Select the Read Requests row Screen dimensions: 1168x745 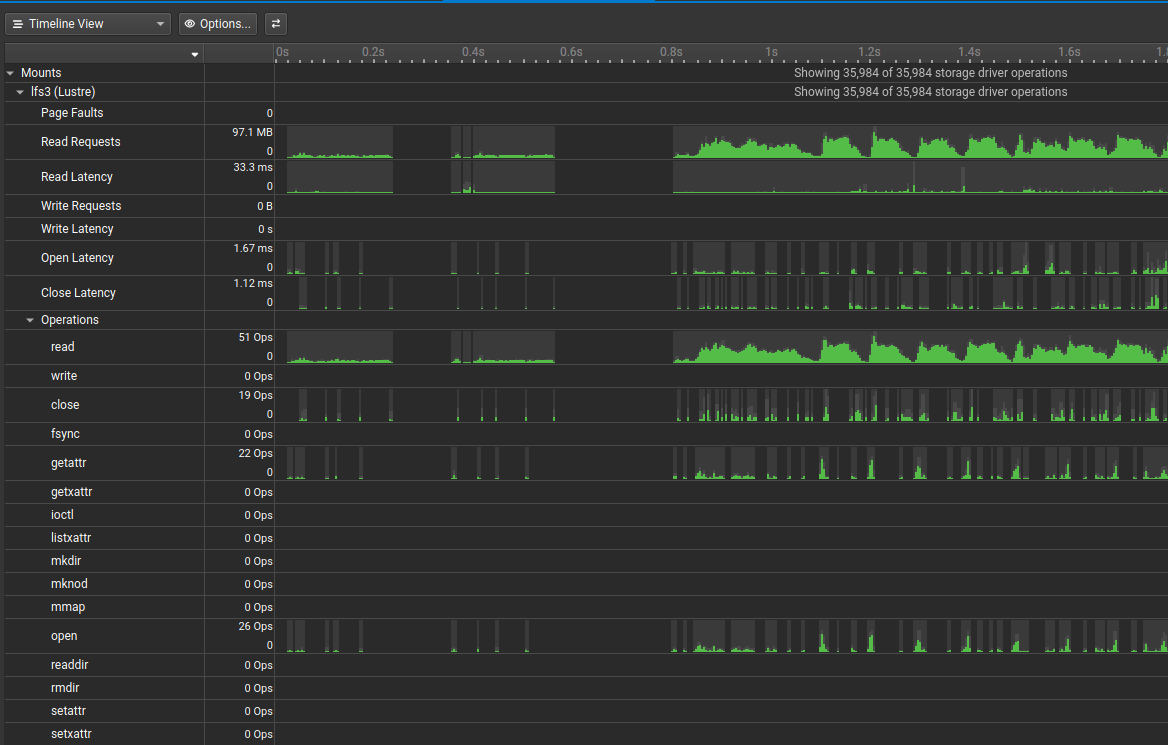click(78, 142)
